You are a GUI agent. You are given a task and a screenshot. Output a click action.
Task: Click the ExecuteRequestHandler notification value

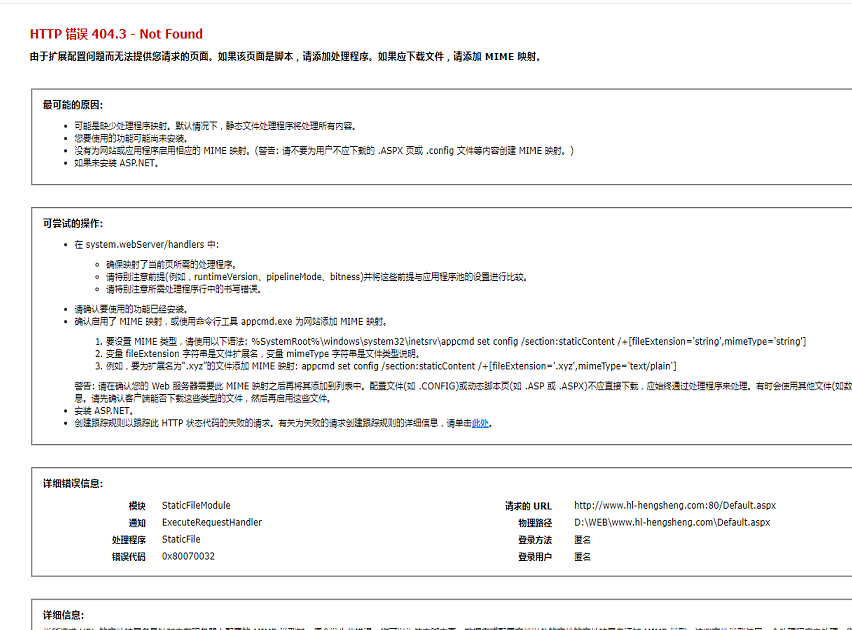coord(211,522)
